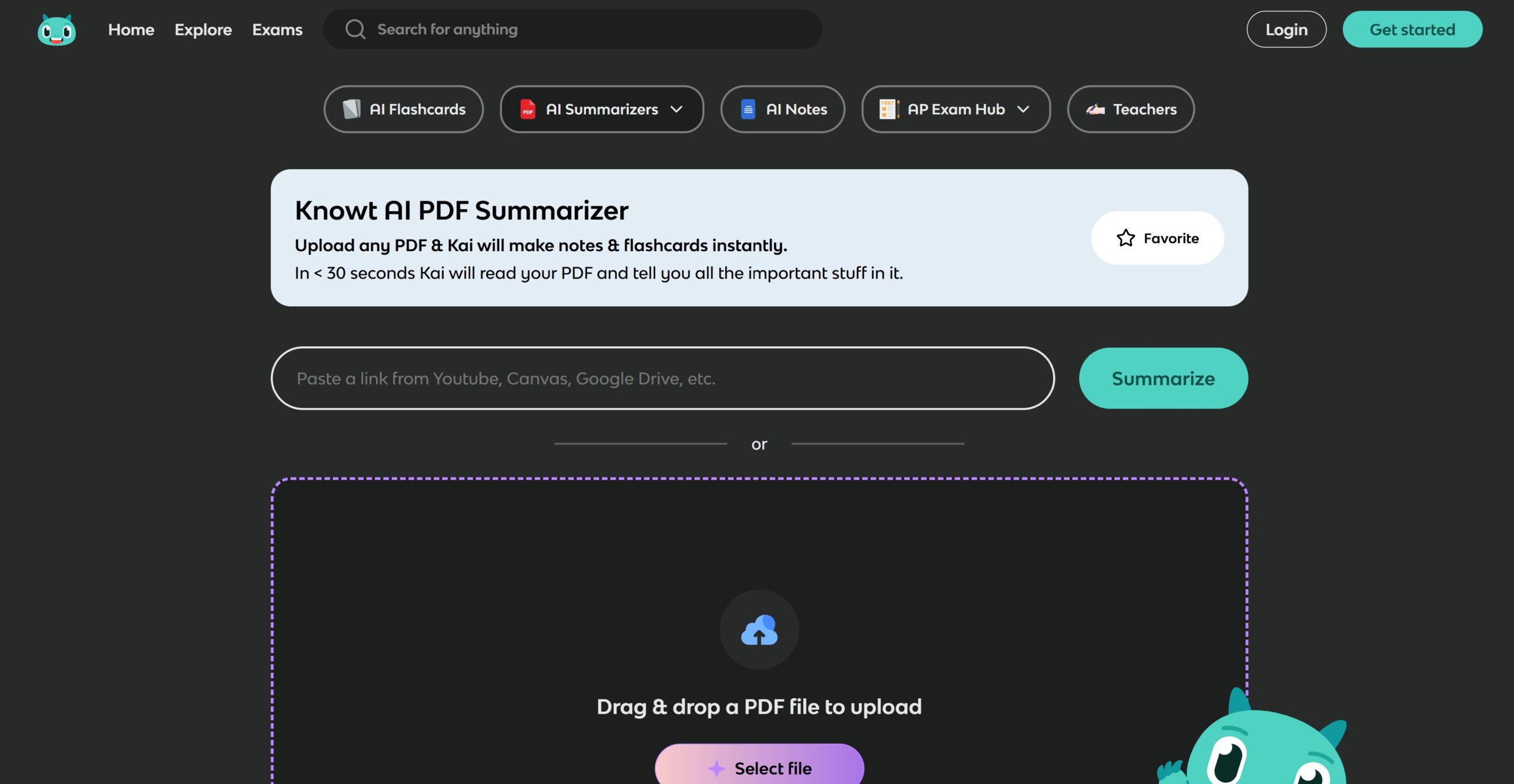Expand the AP Exam Hub dropdown chevron
This screenshot has height=784, width=1514.
point(1023,109)
